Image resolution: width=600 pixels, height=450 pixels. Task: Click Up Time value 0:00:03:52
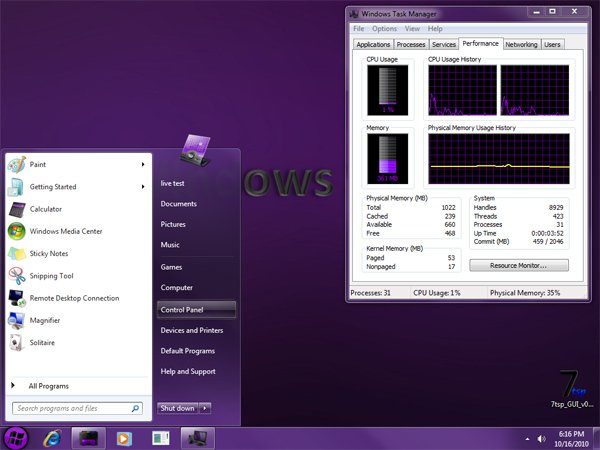coord(547,233)
